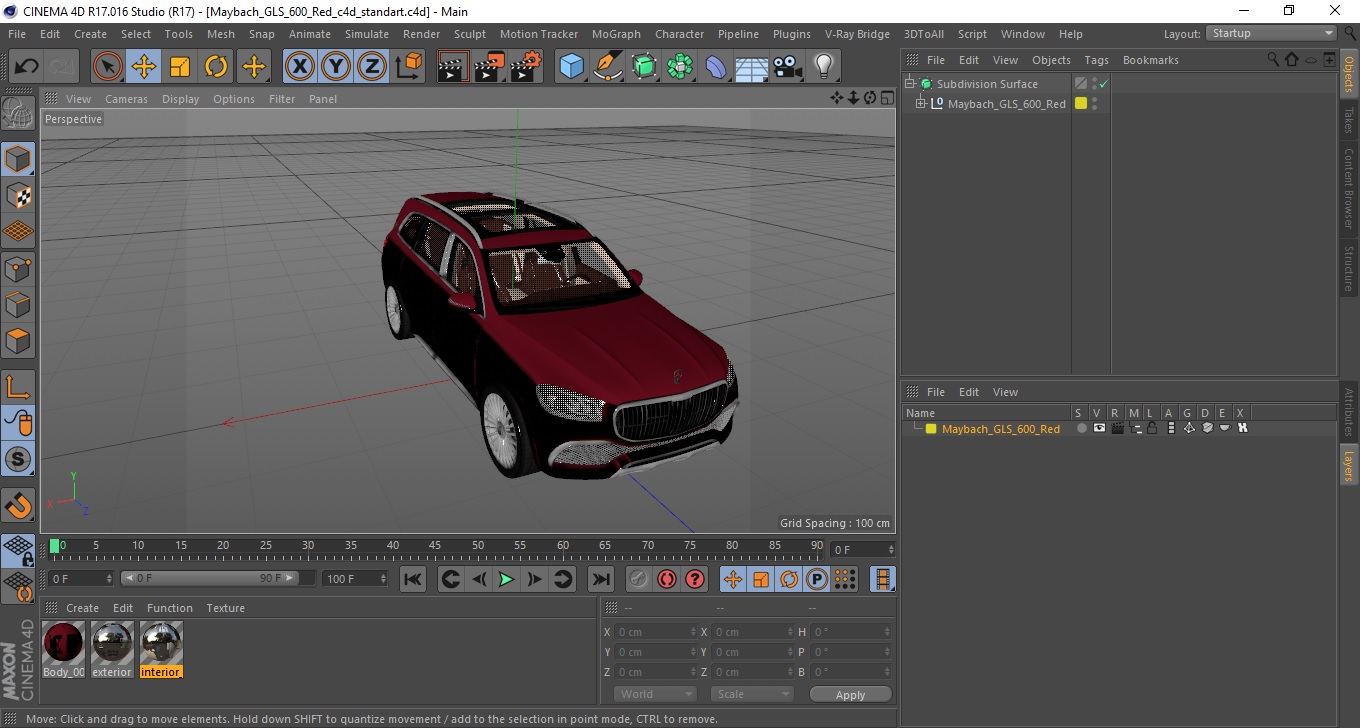Open the Scale mode dropdown
Viewport: 1360px width, 728px height.
(x=752, y=694)
